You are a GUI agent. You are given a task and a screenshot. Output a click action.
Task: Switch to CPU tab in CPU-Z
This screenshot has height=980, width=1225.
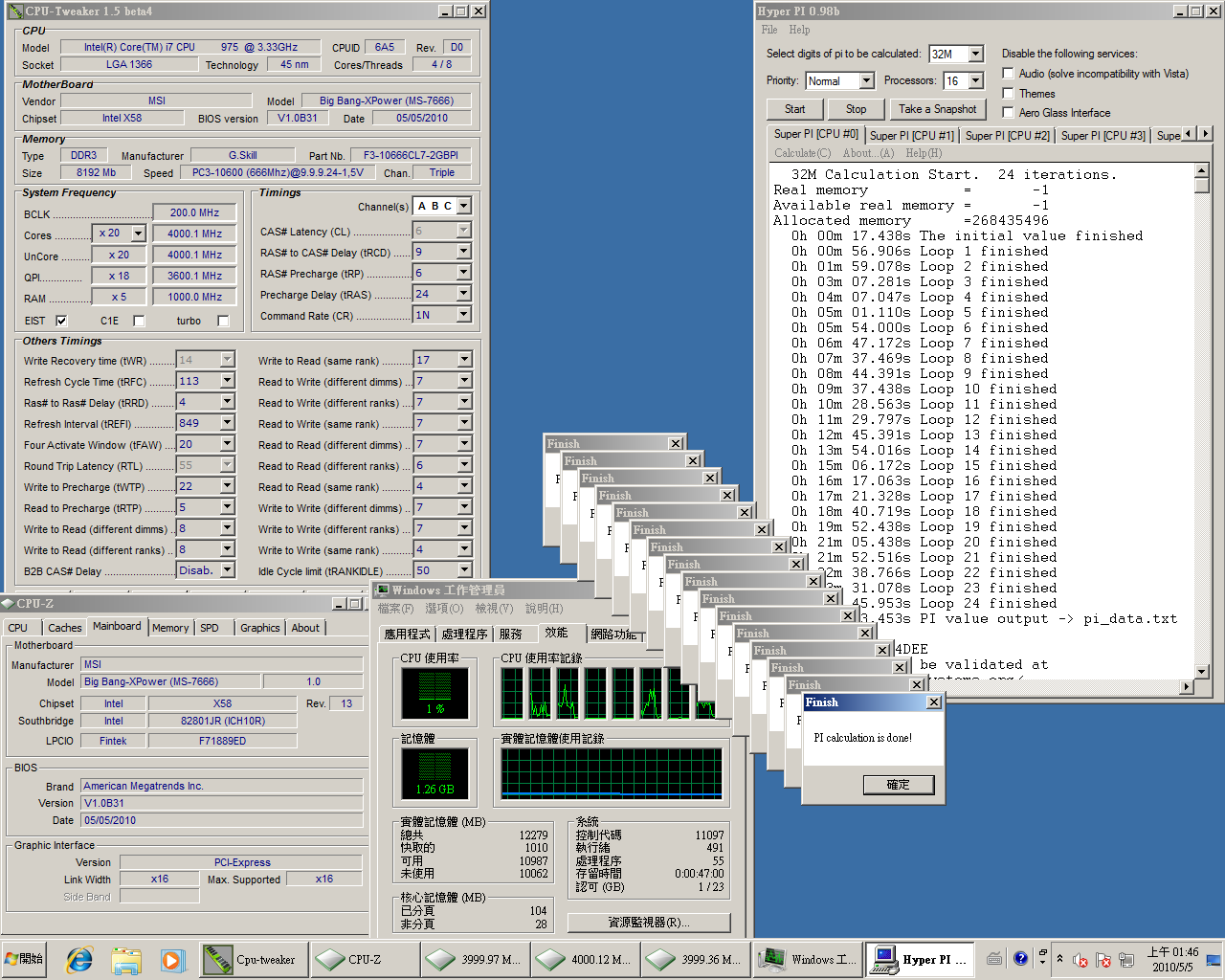coord(18,628)
